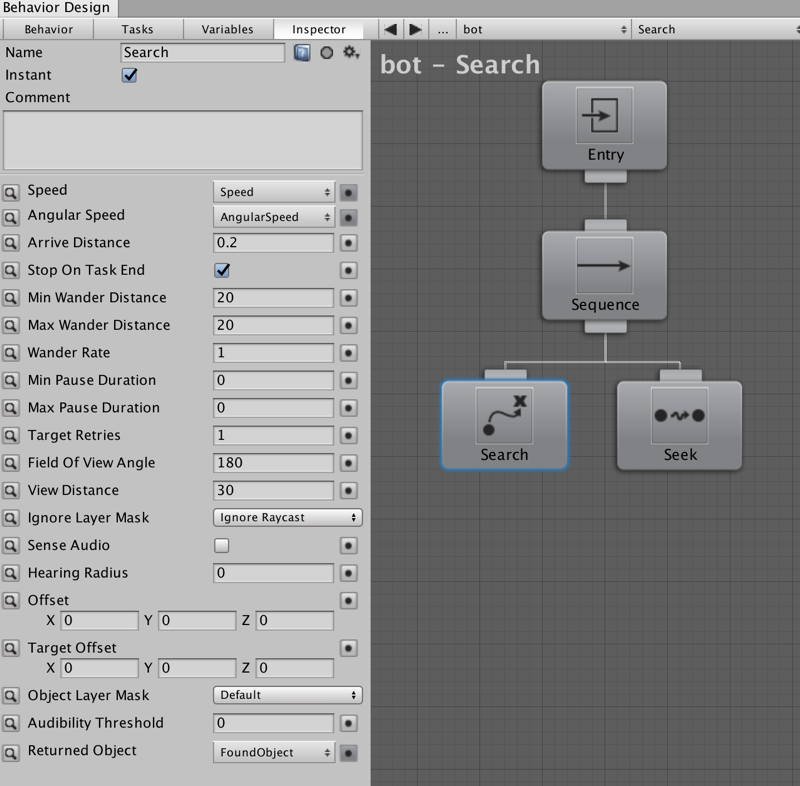Viewport: 800px width, 786px height.
Task: Uncheck the Instant checkbox
Action: point(130,75)
